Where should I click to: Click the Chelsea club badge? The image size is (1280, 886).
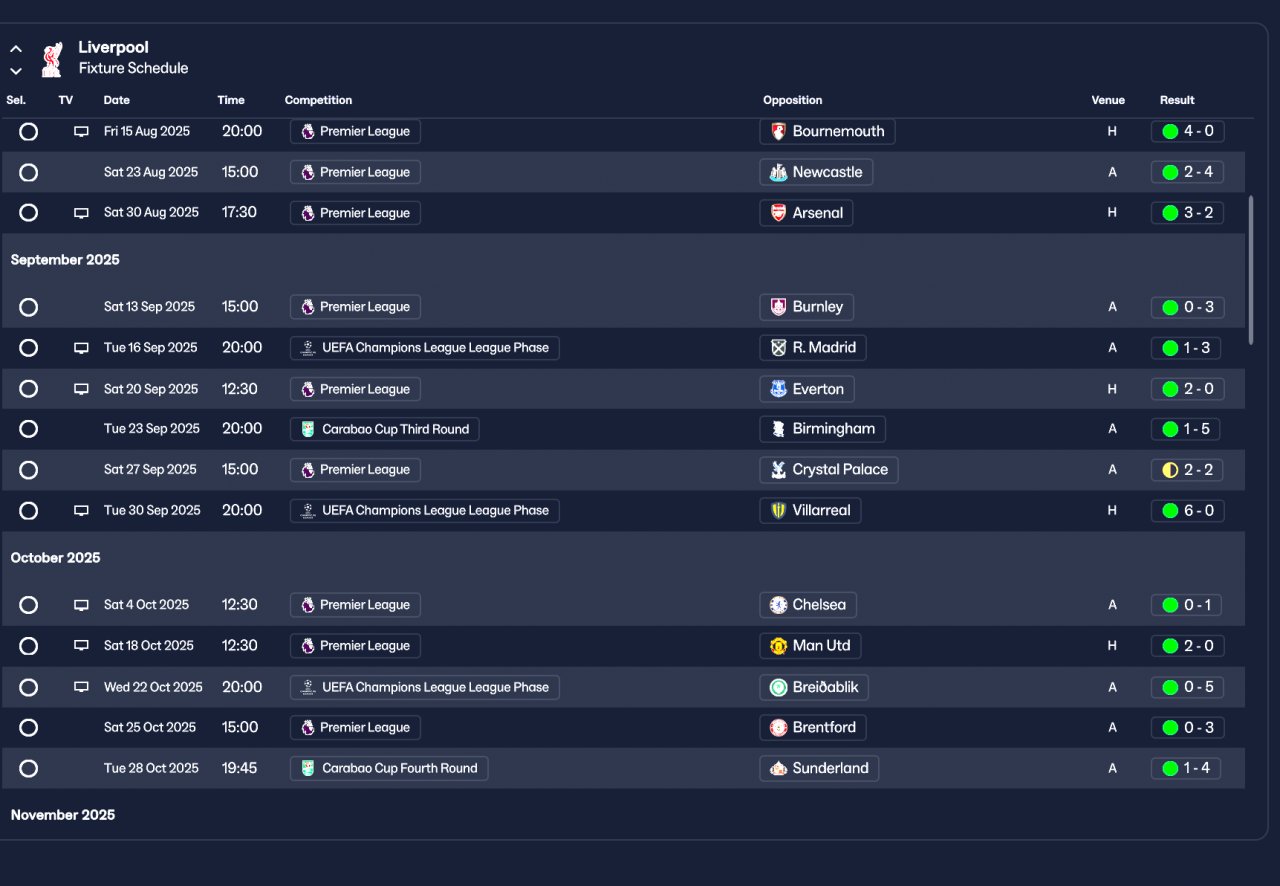pos(778,605)
